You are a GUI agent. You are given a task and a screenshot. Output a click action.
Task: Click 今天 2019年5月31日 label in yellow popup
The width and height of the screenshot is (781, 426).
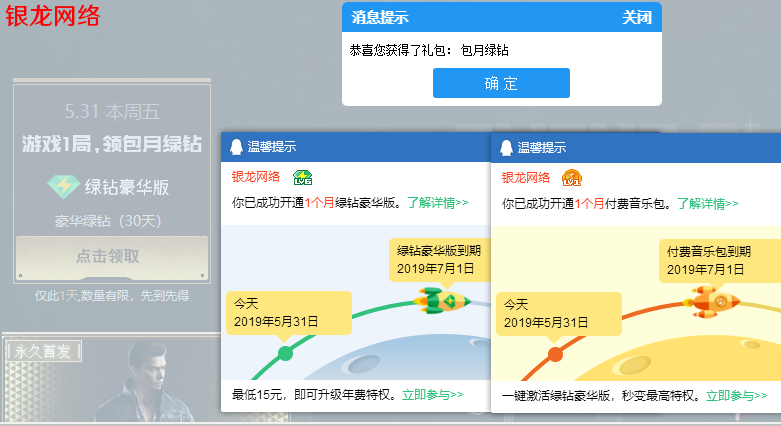pos(559,314)
